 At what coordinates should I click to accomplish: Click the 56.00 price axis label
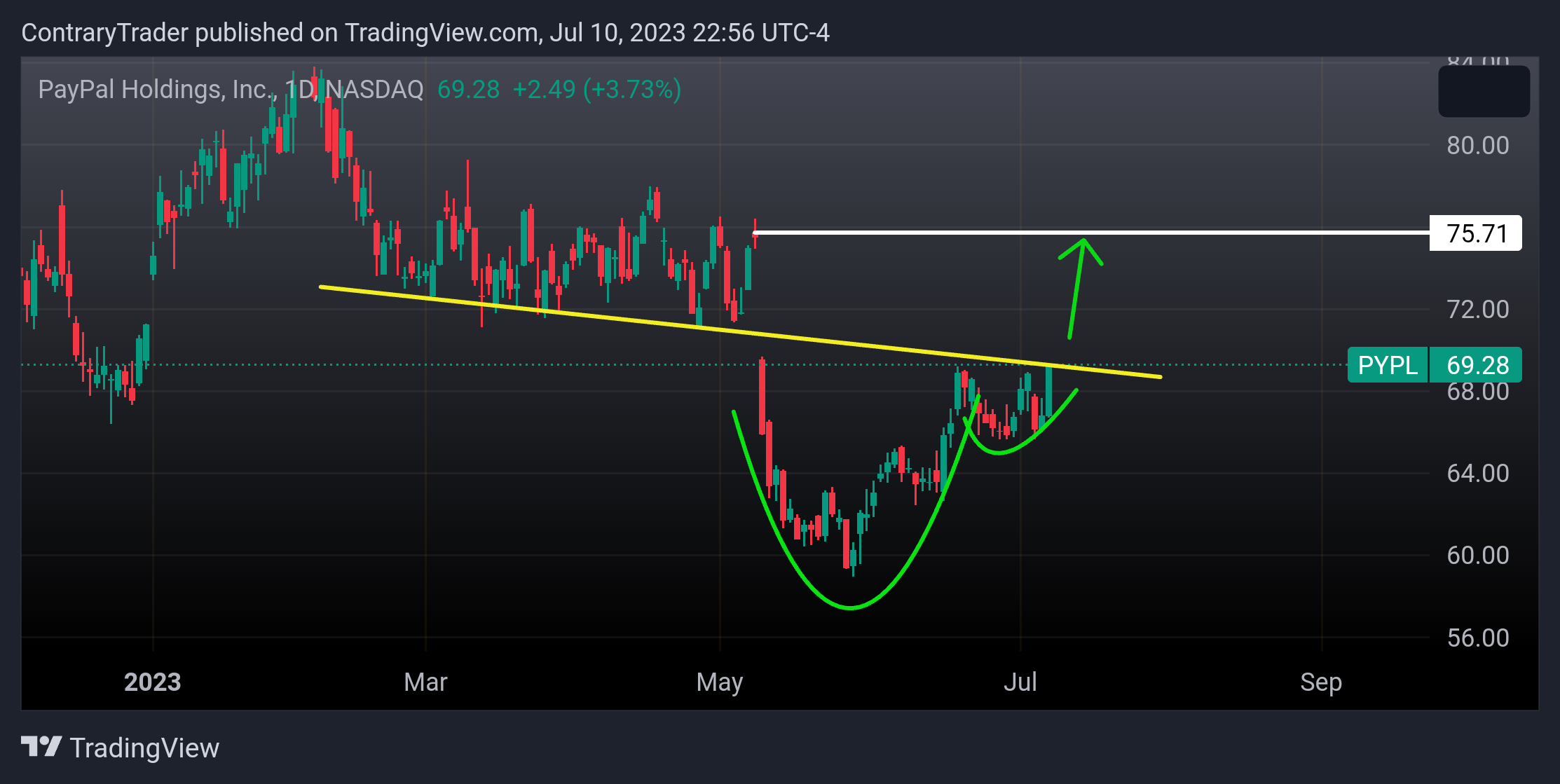(1477, 638)
